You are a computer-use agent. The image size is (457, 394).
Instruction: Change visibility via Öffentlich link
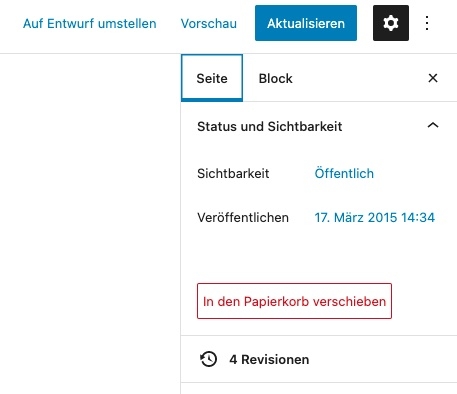(344, 173)
